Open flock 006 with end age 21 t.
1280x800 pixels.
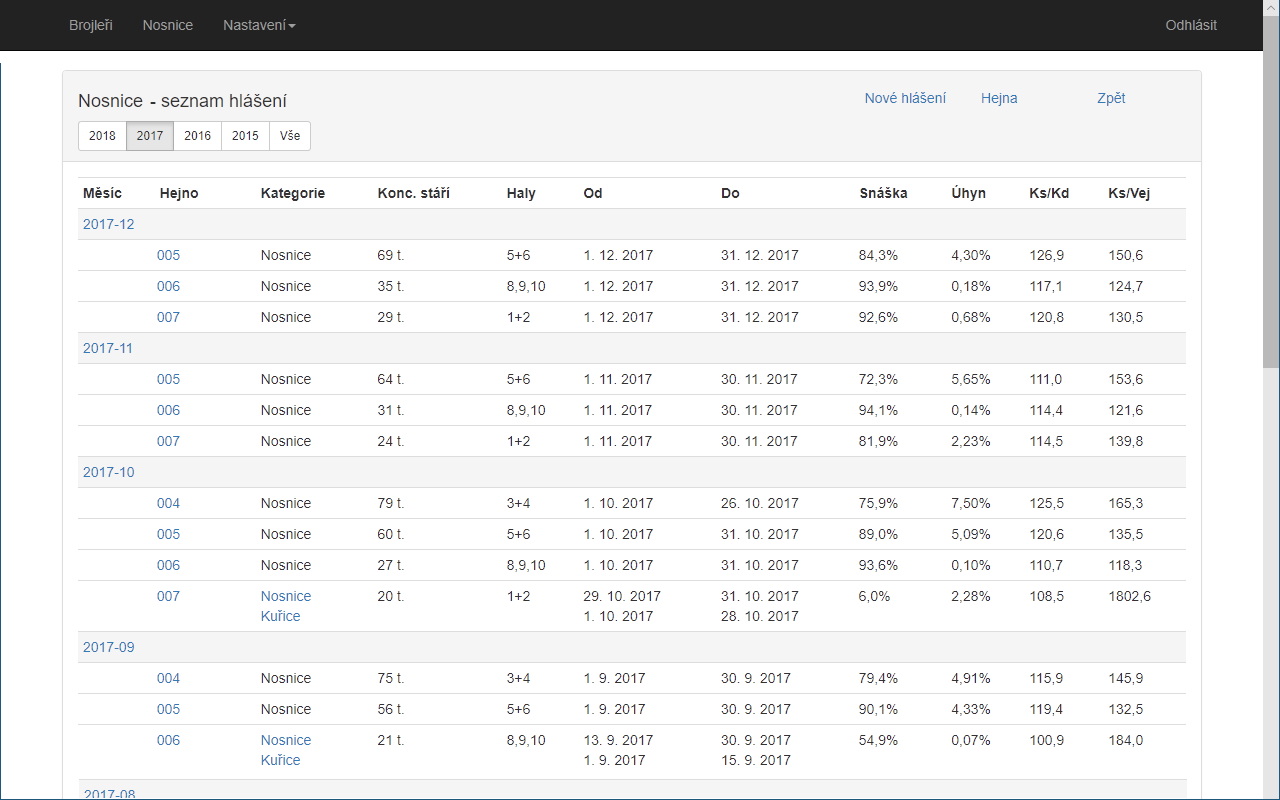click(168, 740)
